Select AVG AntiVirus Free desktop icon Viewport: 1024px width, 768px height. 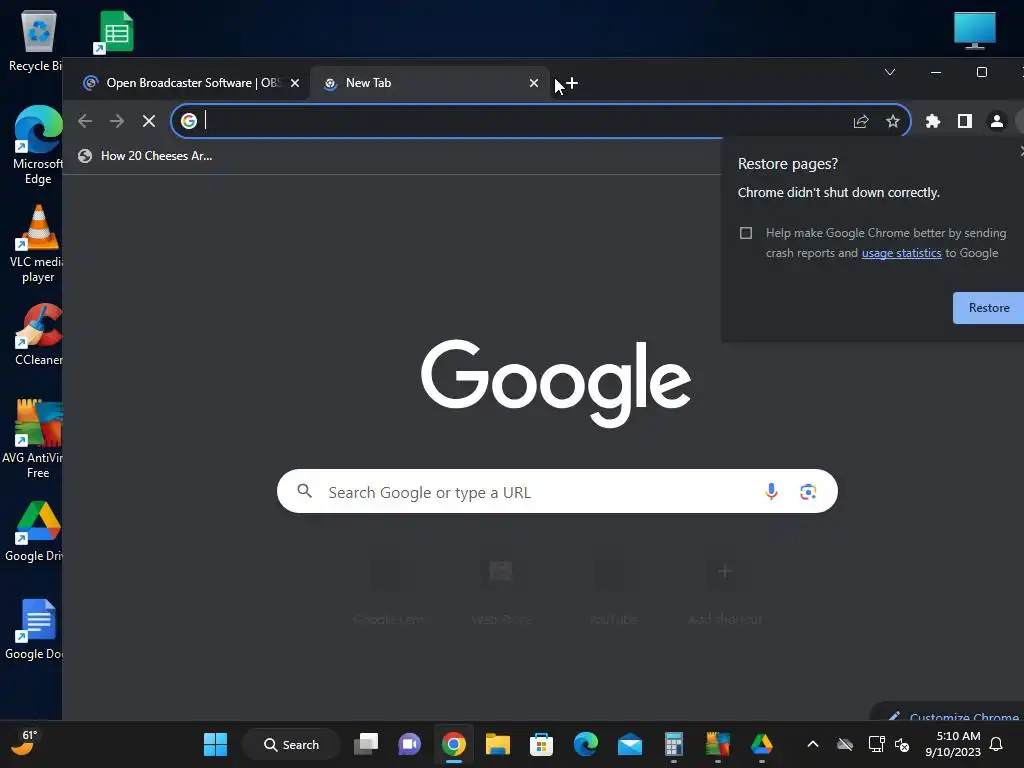click(34, 439)
